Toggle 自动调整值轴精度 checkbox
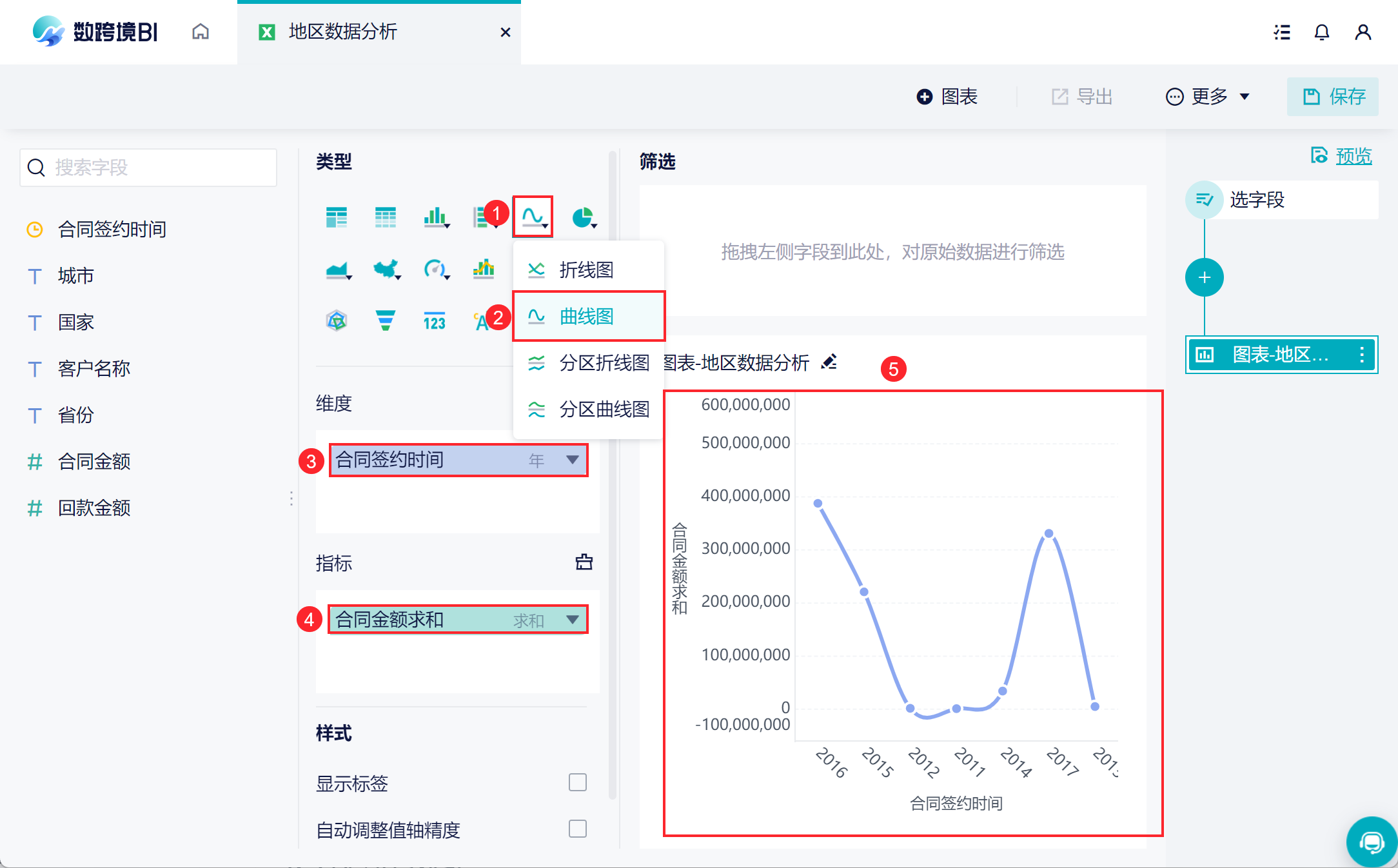 (577, 829)
